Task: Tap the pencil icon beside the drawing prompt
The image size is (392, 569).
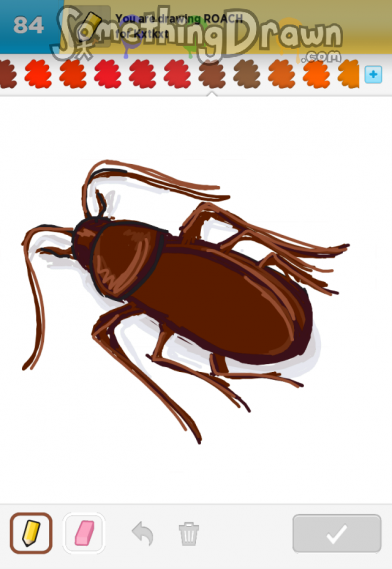Action: pyautogui.click(x=91, y=26)
